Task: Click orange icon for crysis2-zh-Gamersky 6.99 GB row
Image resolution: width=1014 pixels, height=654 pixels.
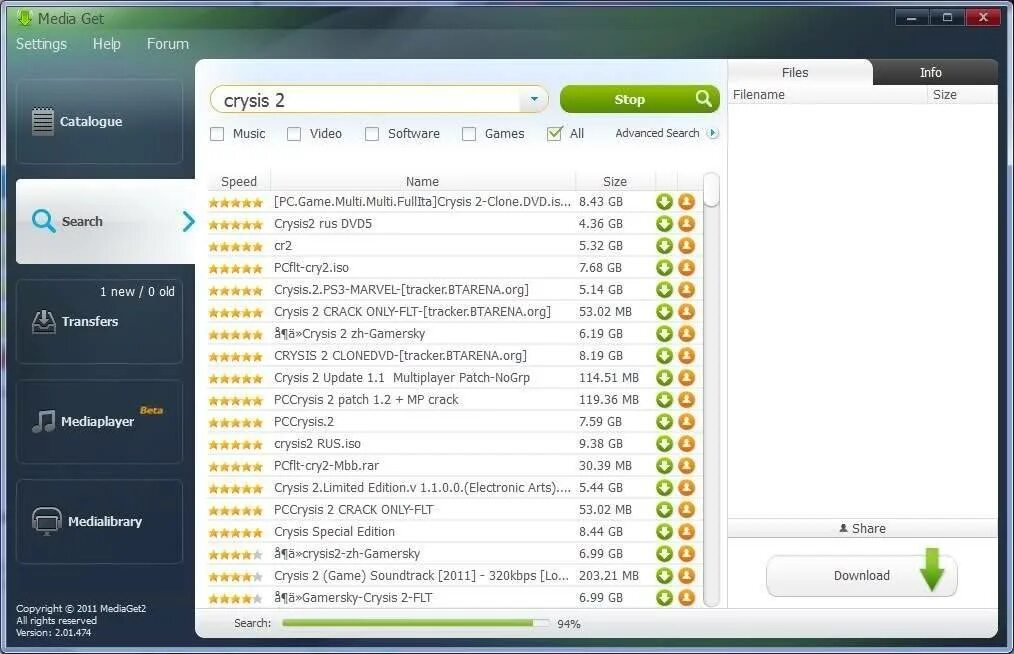Action: (x=686, y=554)
